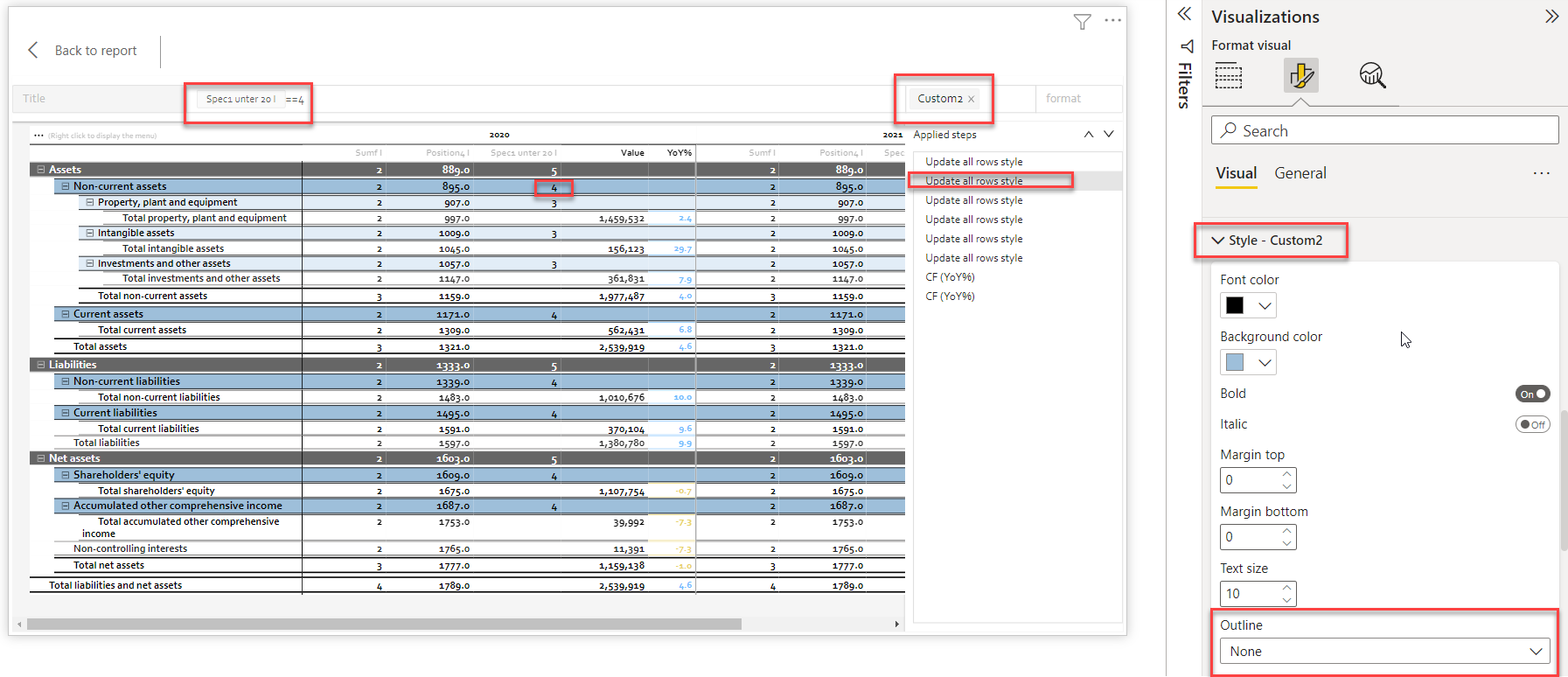Select the Format visual paintbrush icon
This screenshot has width=1568, height=677.
tap(1301, 76)
